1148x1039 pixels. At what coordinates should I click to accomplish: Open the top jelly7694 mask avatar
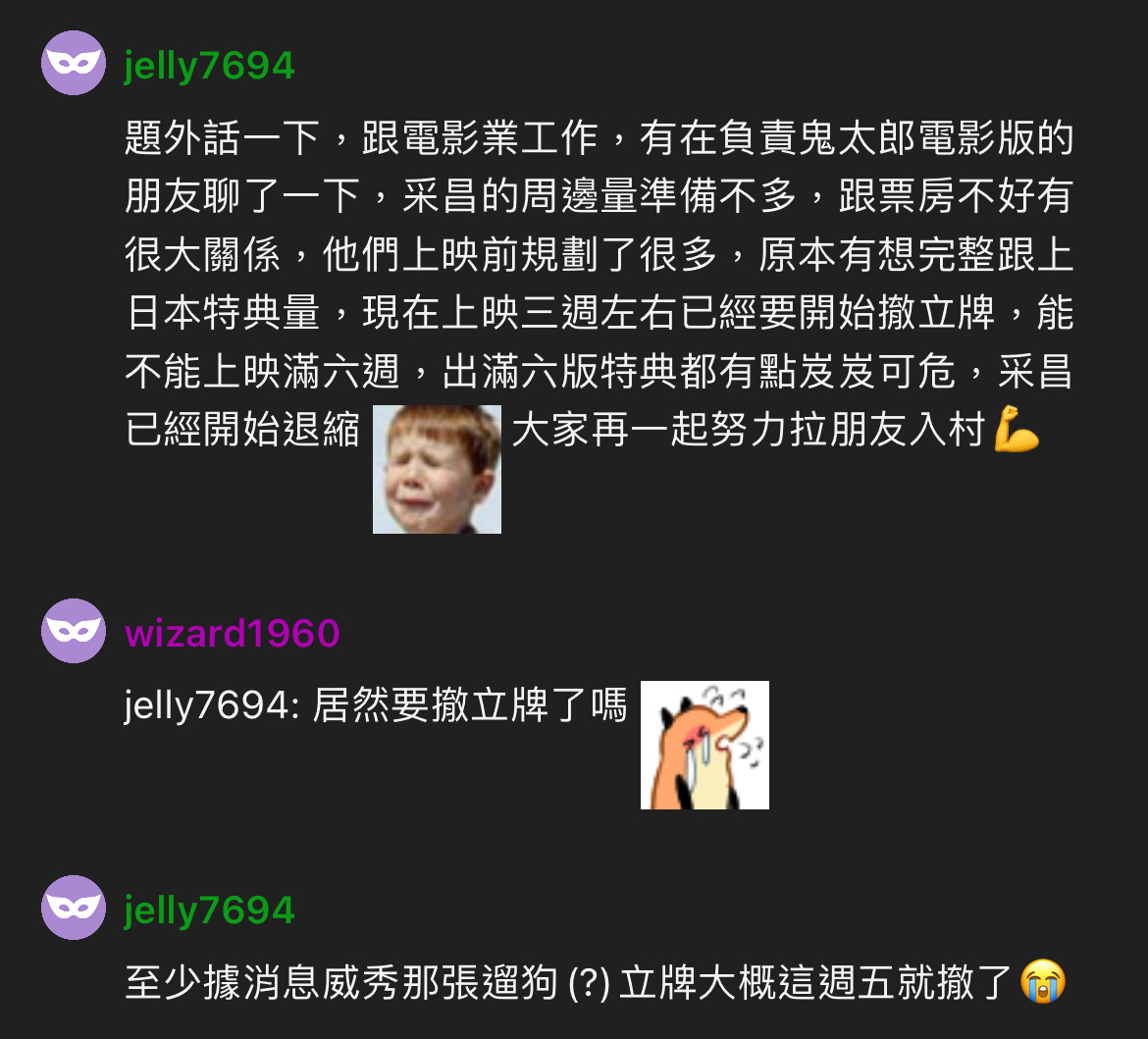[x=74, y=63]
